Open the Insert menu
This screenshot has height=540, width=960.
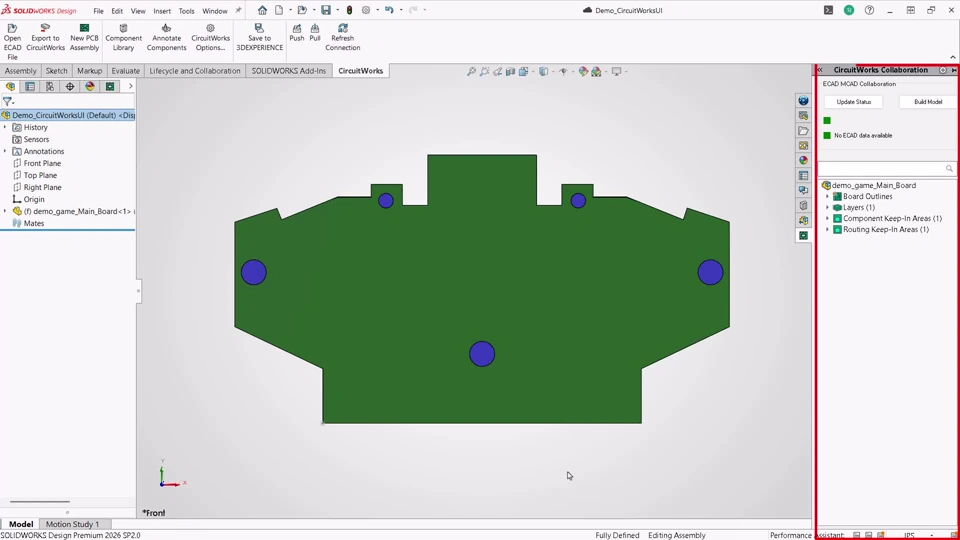click(x=162, y=11)
